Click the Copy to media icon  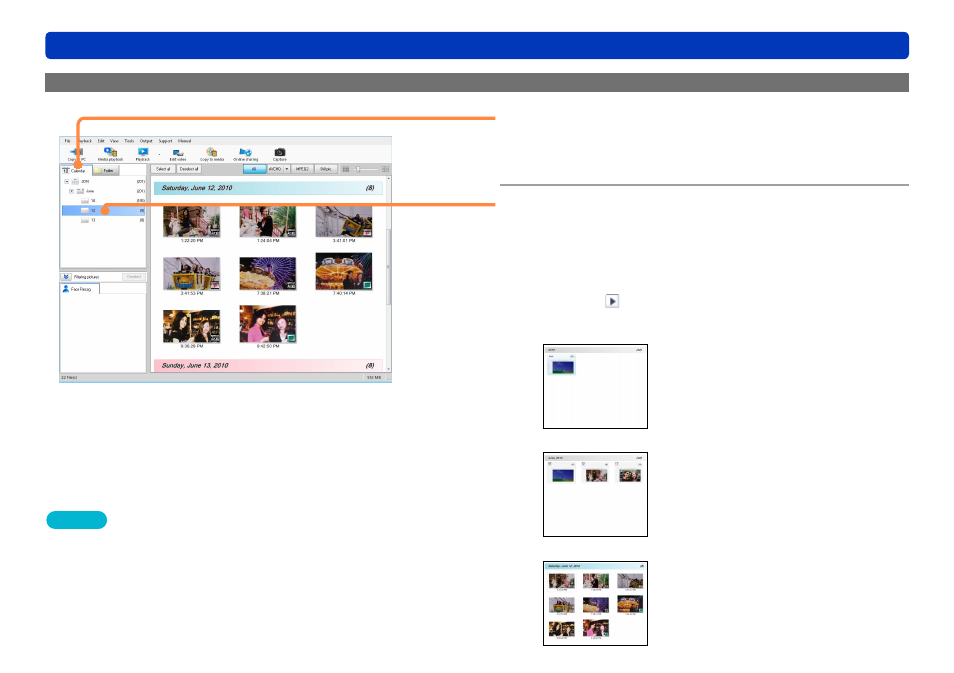click(212, 152)
